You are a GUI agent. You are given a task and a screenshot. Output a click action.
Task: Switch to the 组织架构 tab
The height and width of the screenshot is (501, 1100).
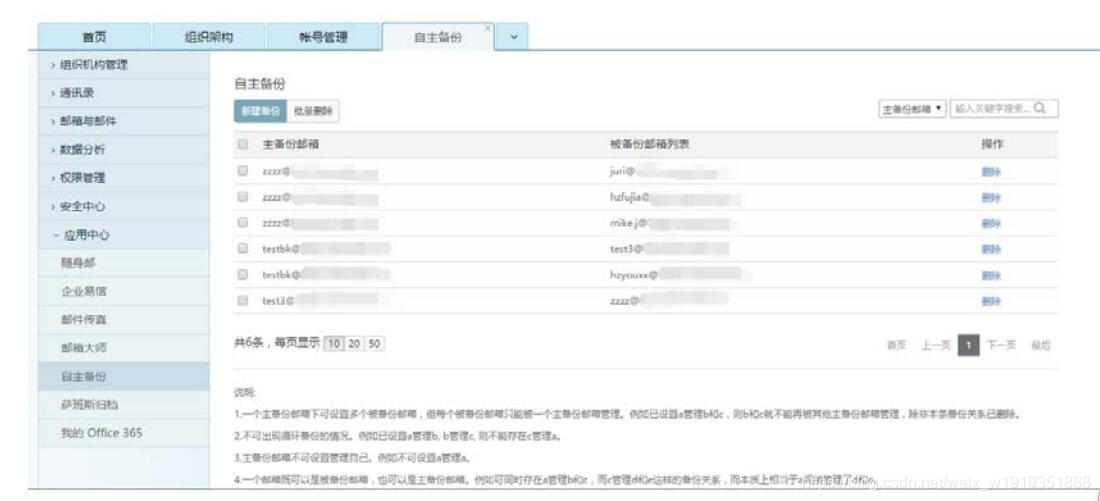[208, 37]
